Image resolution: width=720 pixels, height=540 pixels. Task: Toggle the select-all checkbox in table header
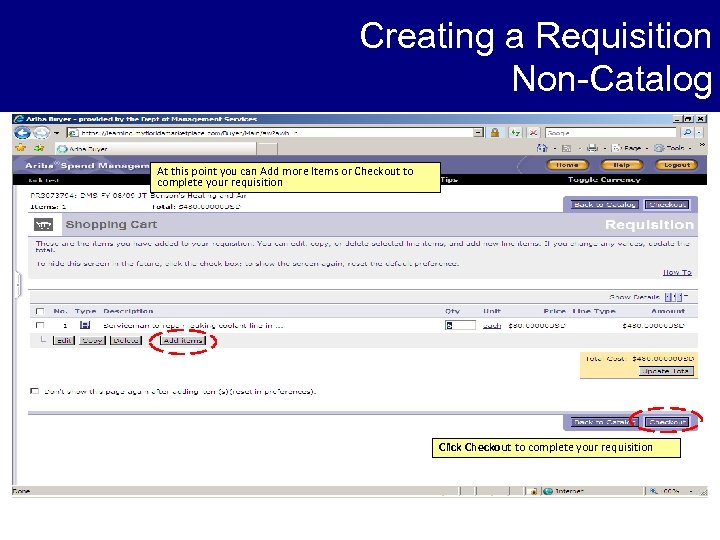point(40,311)
